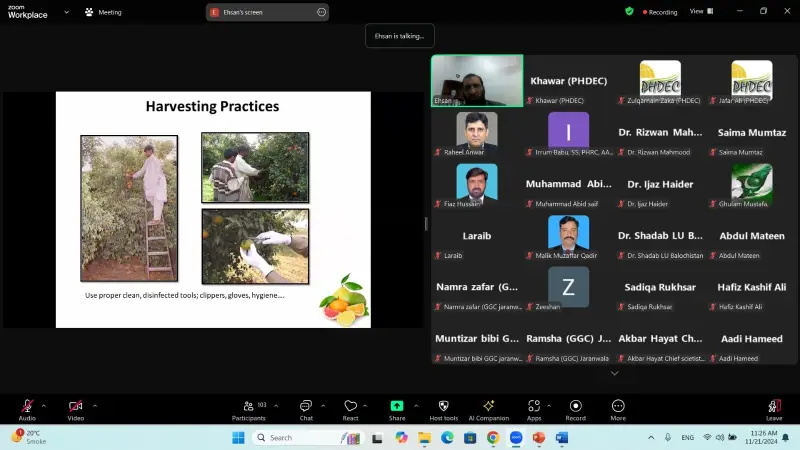
Task: Click the React heart icon
Action: click(350, 407)
